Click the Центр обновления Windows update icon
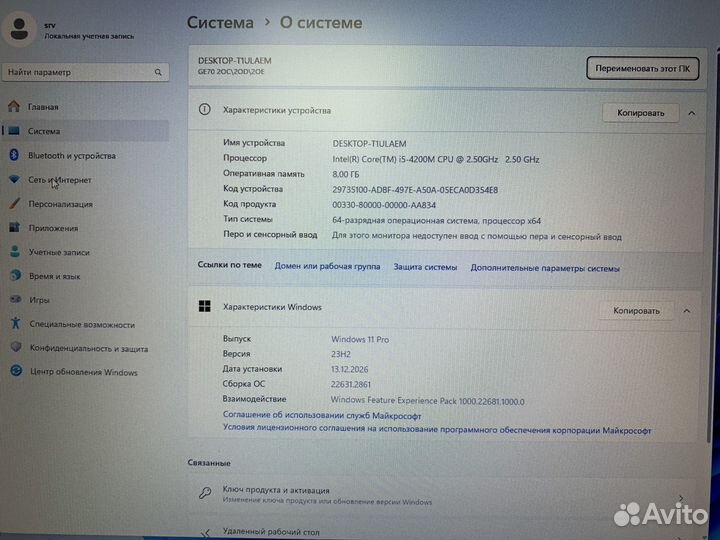The image size is (720, 540). 17,371
